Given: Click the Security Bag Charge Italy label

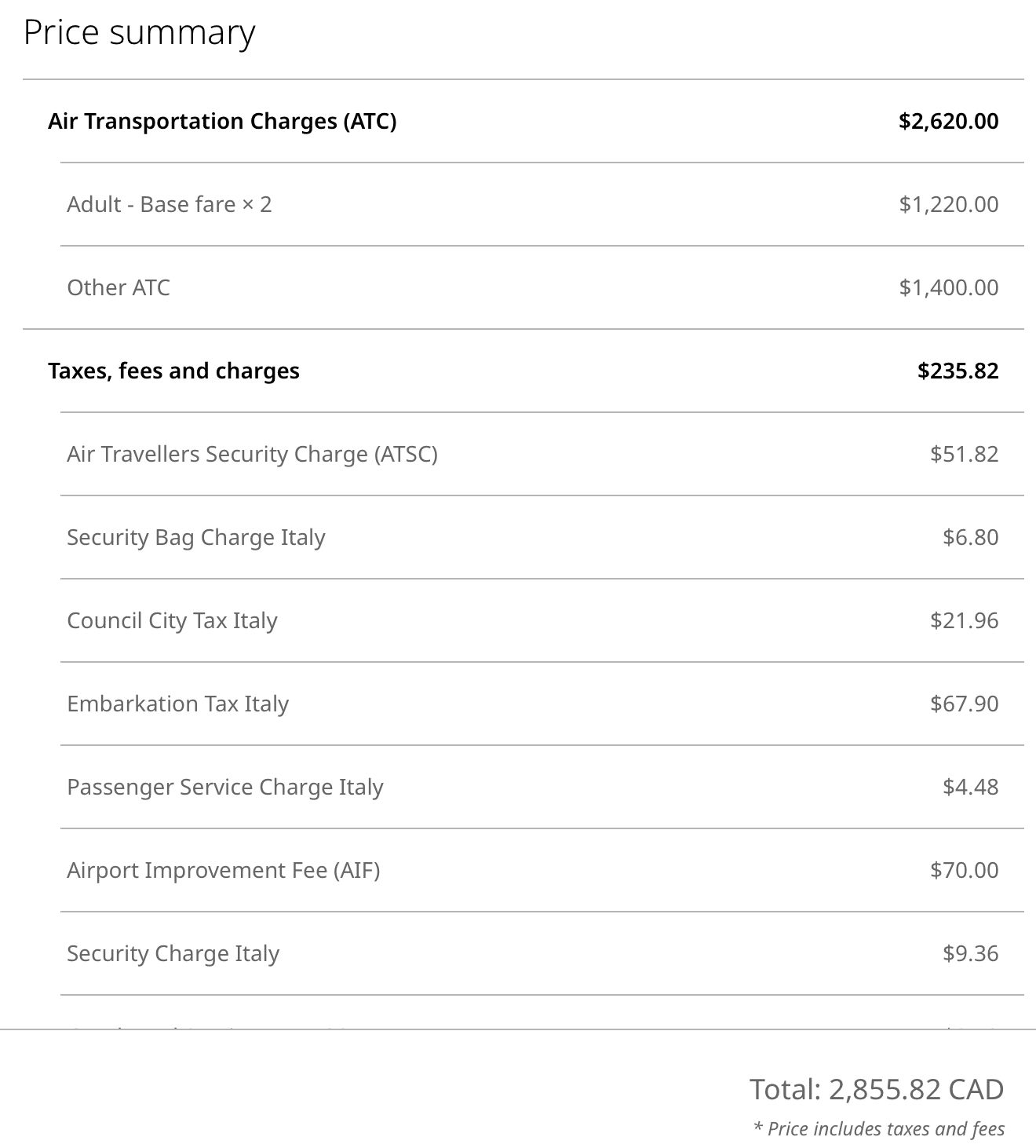Looking at the screenshot, I should [195, 537].
